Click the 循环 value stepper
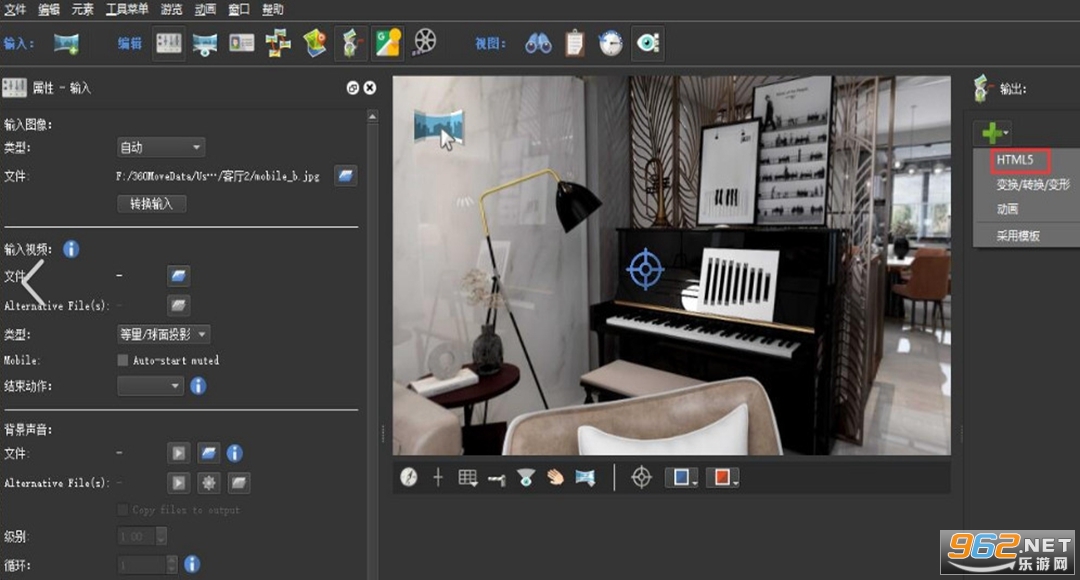 point(172,565)
